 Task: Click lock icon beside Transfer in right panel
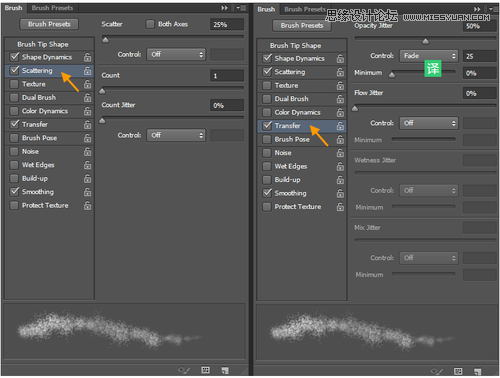[x=340, y=126]
